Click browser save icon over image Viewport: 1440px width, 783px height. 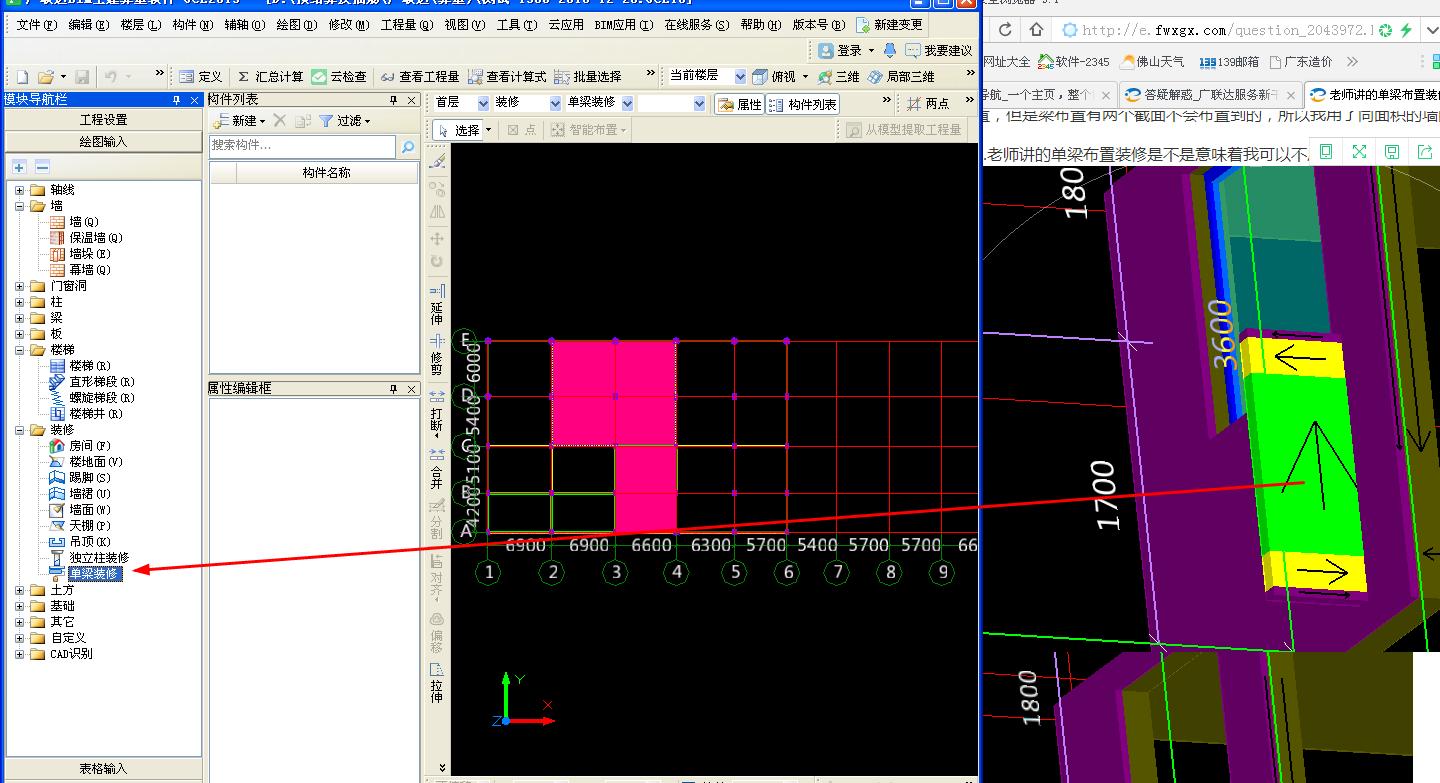click(1392, 152)
